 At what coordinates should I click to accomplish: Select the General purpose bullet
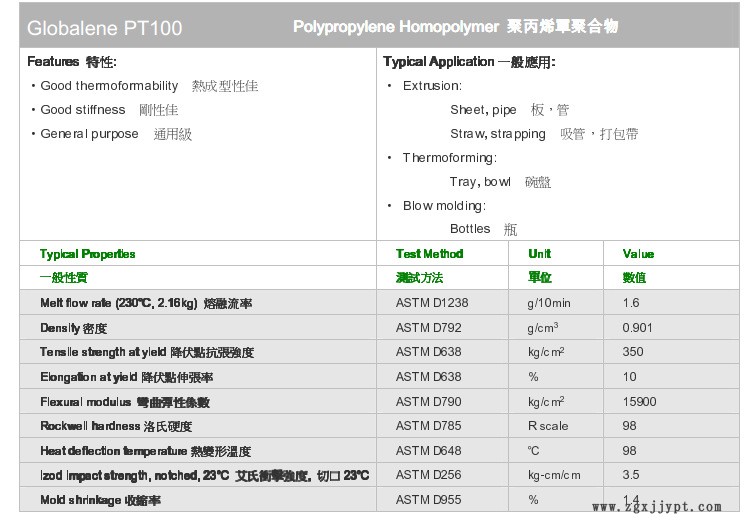click(x=115, y=134)
